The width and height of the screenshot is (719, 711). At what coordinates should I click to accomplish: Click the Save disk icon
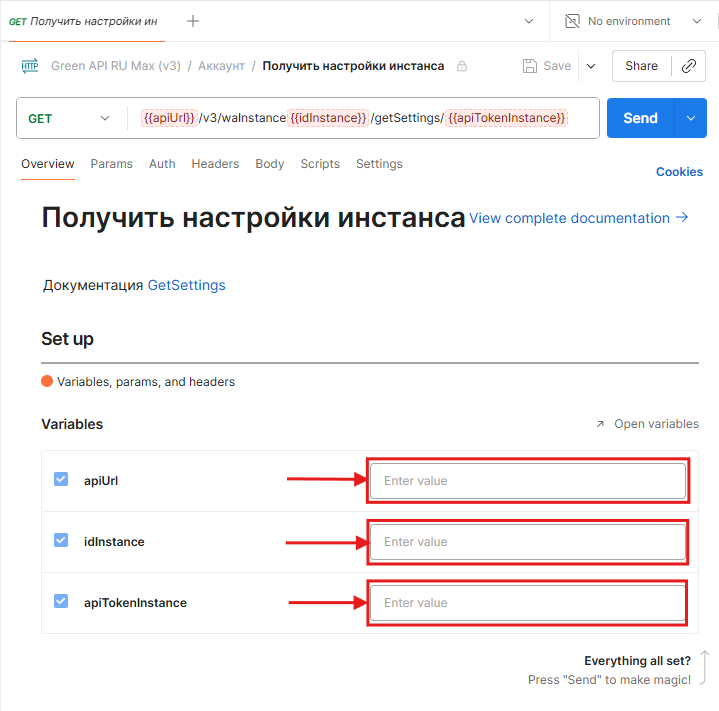pyautogui.click(x=530, y=66)
